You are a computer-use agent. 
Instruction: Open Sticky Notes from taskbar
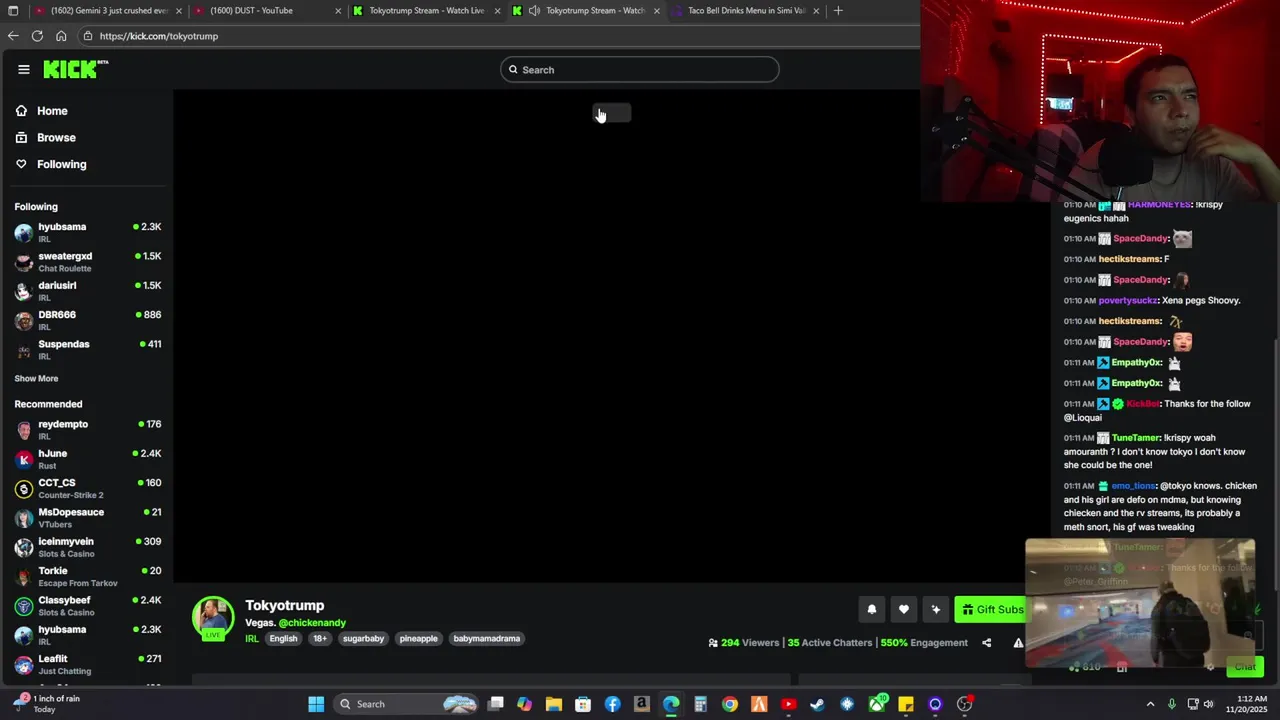pos(906,704)
